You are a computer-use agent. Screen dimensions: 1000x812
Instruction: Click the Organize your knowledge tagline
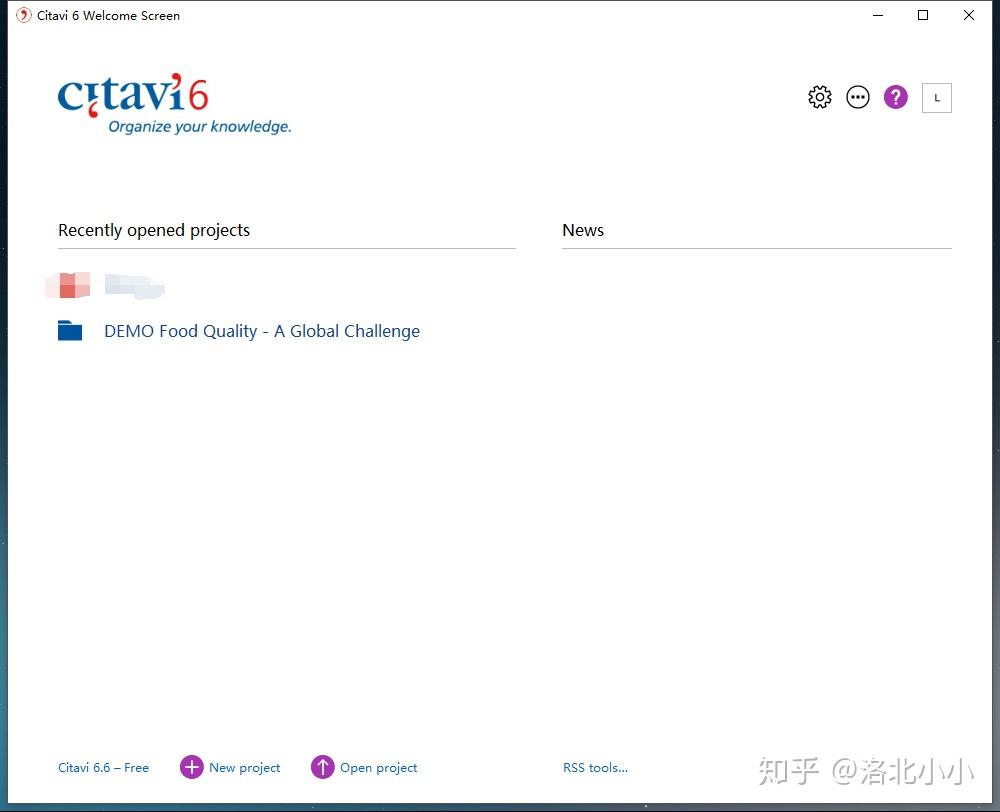coord(202,126)
